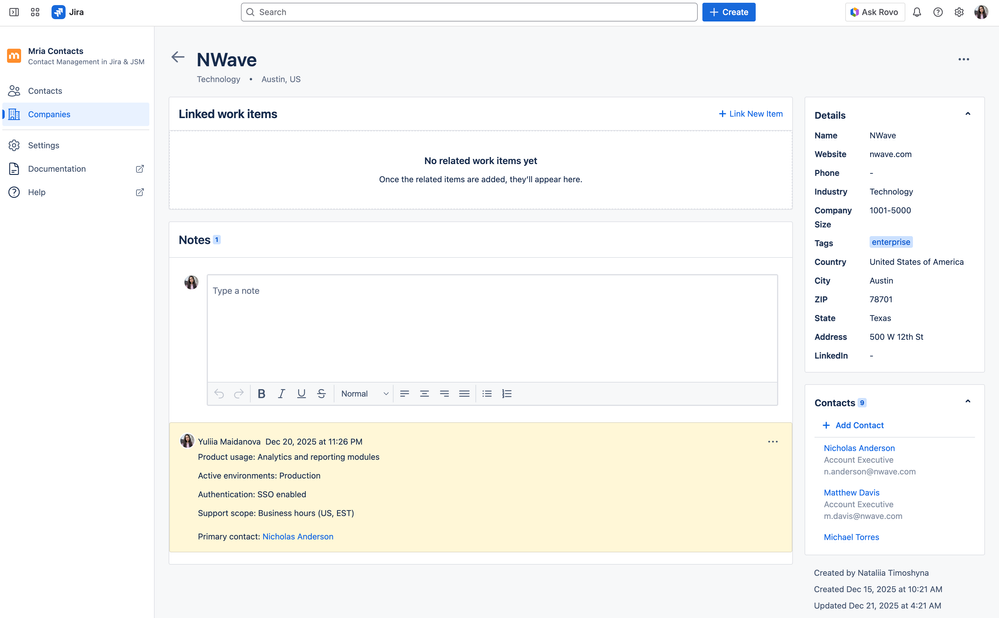
Task: Click the nwave.com website value
Action: 890,154
